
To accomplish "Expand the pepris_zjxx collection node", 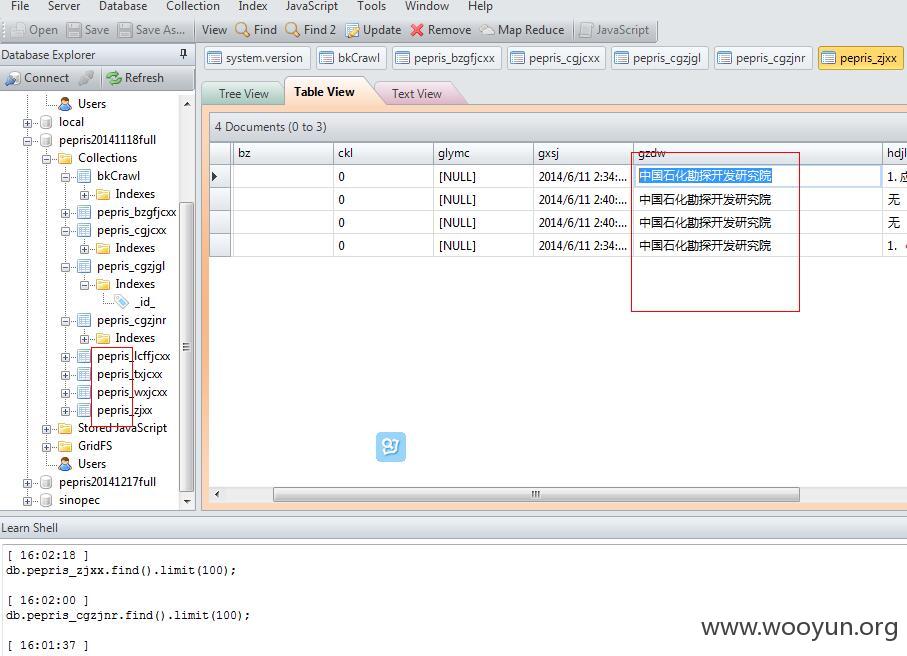I will coord(65,411).
